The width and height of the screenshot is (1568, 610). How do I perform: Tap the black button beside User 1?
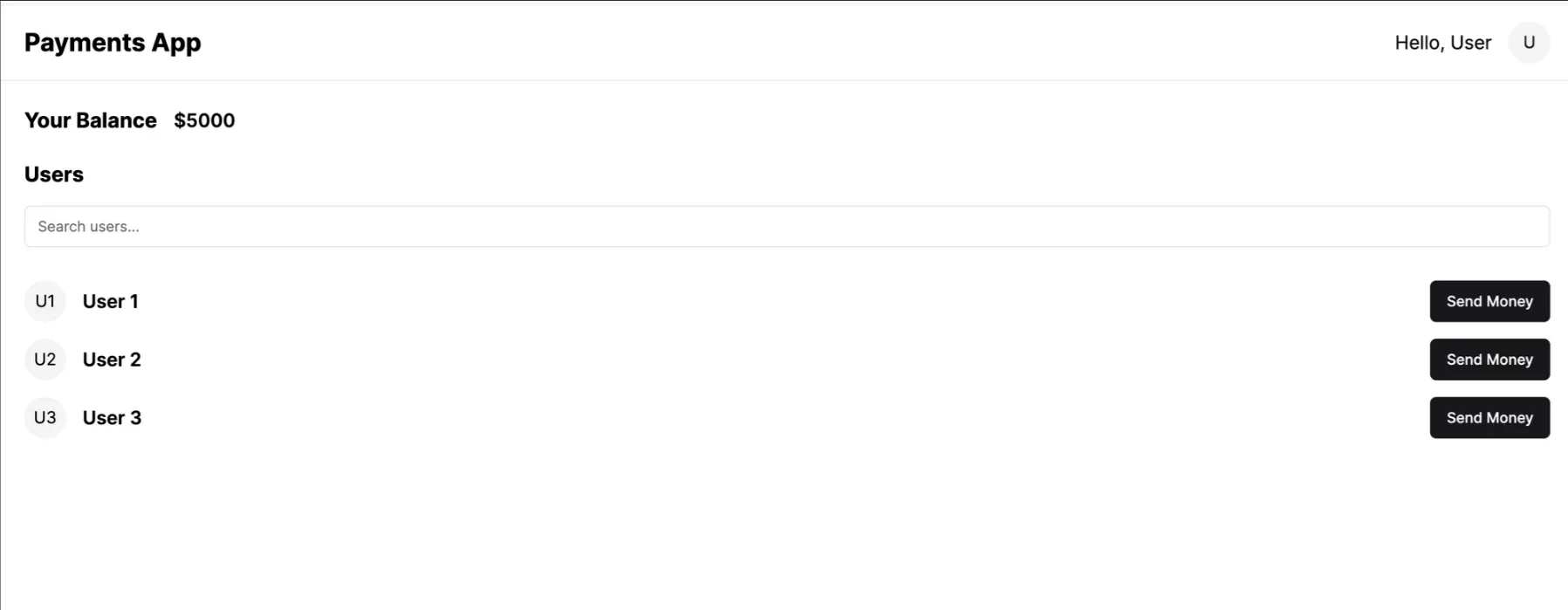[x=1489, y=302]
